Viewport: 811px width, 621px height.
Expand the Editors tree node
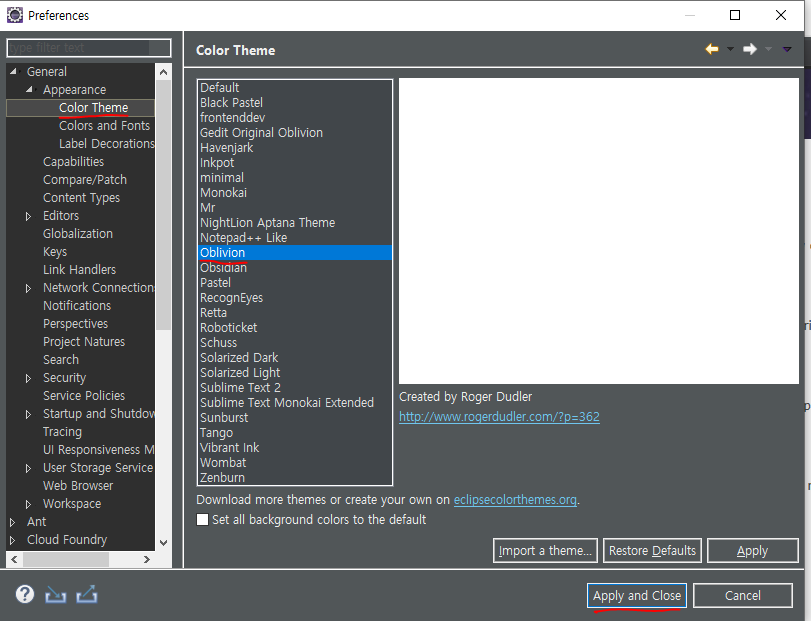click(28, 216)
